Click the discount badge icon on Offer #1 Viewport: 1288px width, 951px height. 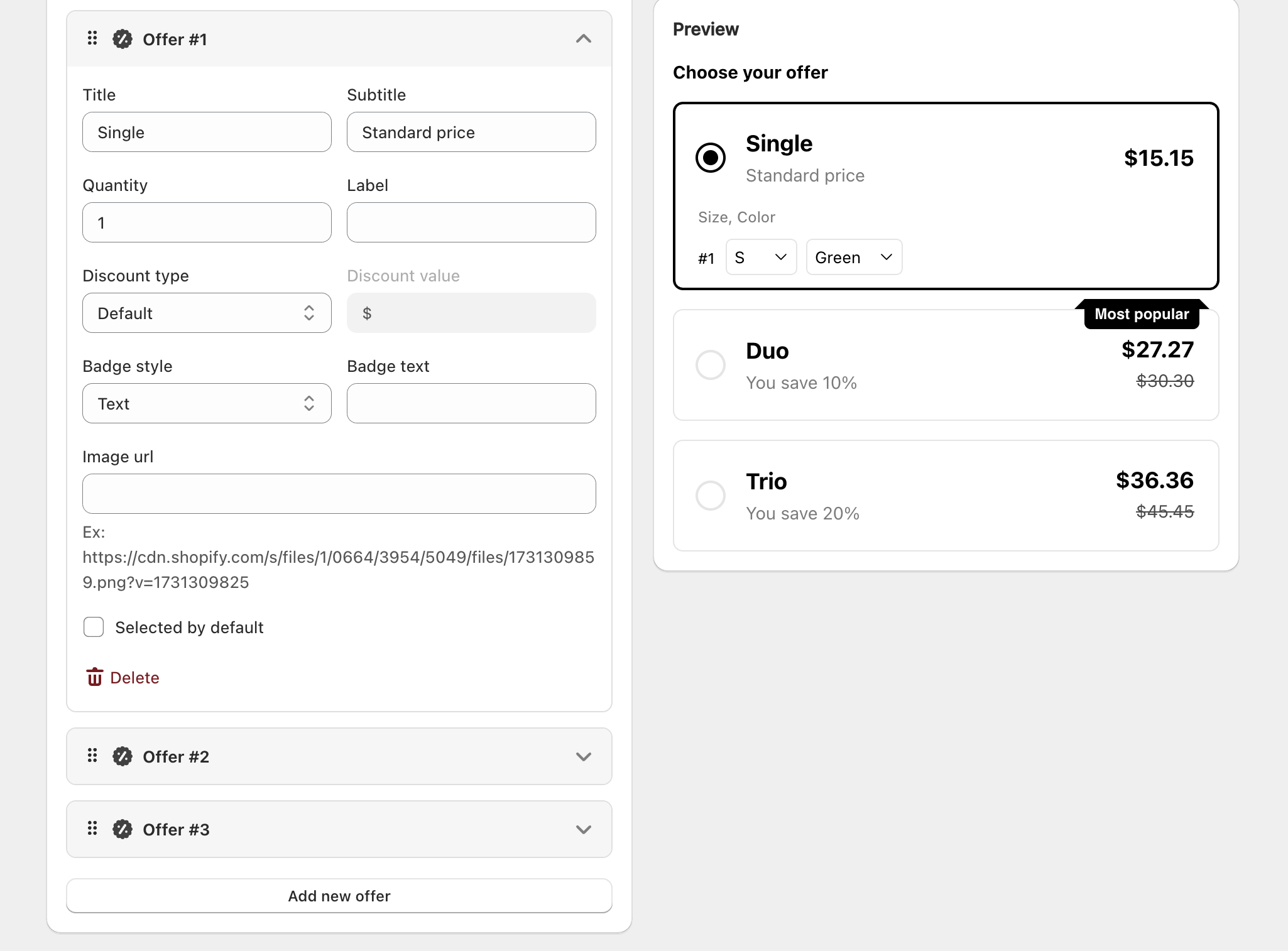point(123,39)
